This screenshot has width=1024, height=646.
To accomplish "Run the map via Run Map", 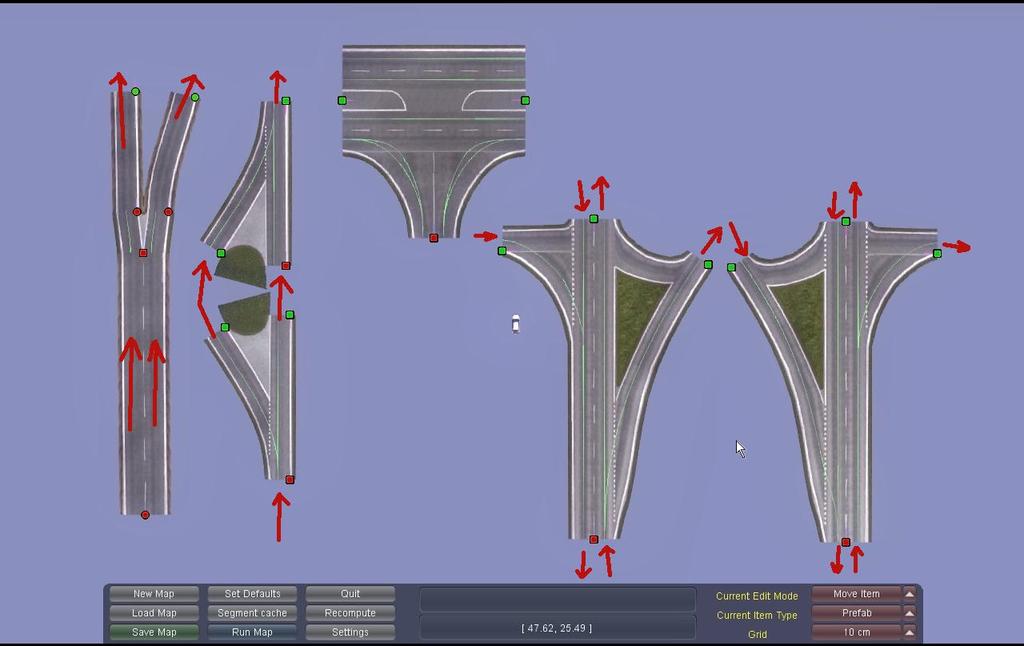I will (x=252, y=632).
